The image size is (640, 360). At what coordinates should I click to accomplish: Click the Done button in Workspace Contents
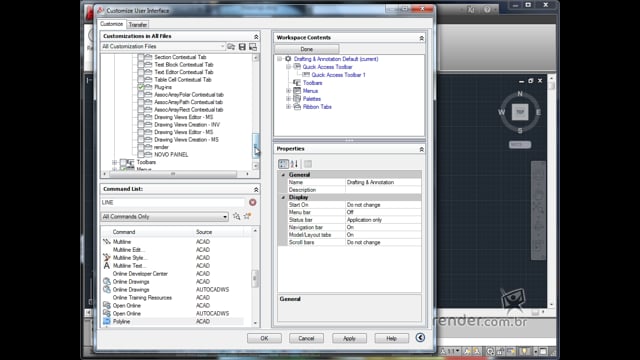click(307, 49)
